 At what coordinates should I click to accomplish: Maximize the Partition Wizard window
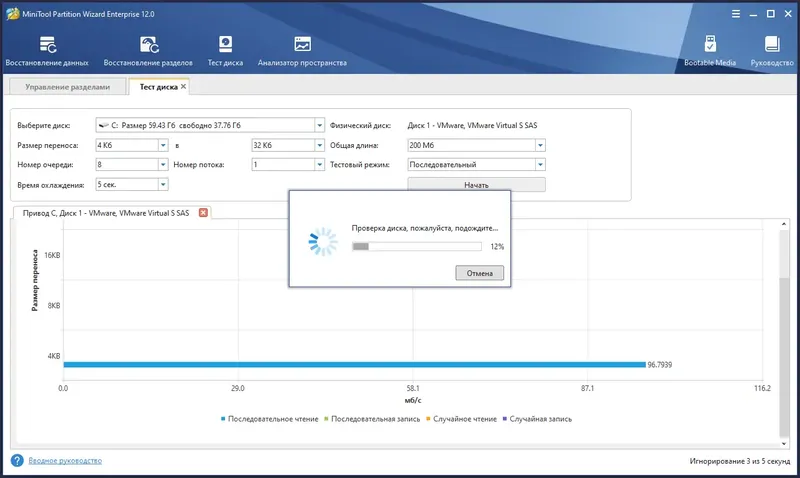click(x=770, y=14)
